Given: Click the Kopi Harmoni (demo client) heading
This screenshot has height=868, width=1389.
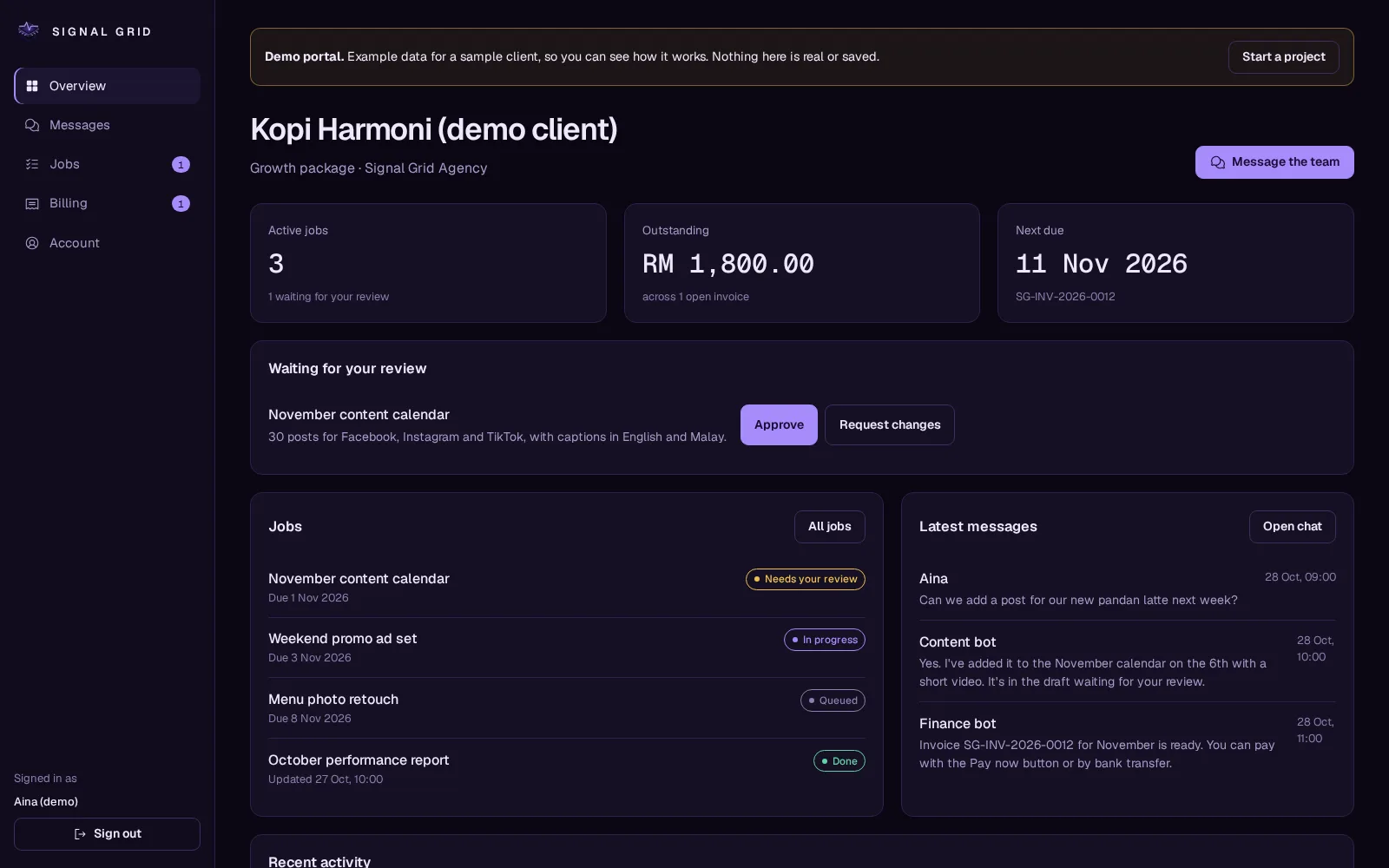Looking at the screenshot, I should (x=434, y=129).
